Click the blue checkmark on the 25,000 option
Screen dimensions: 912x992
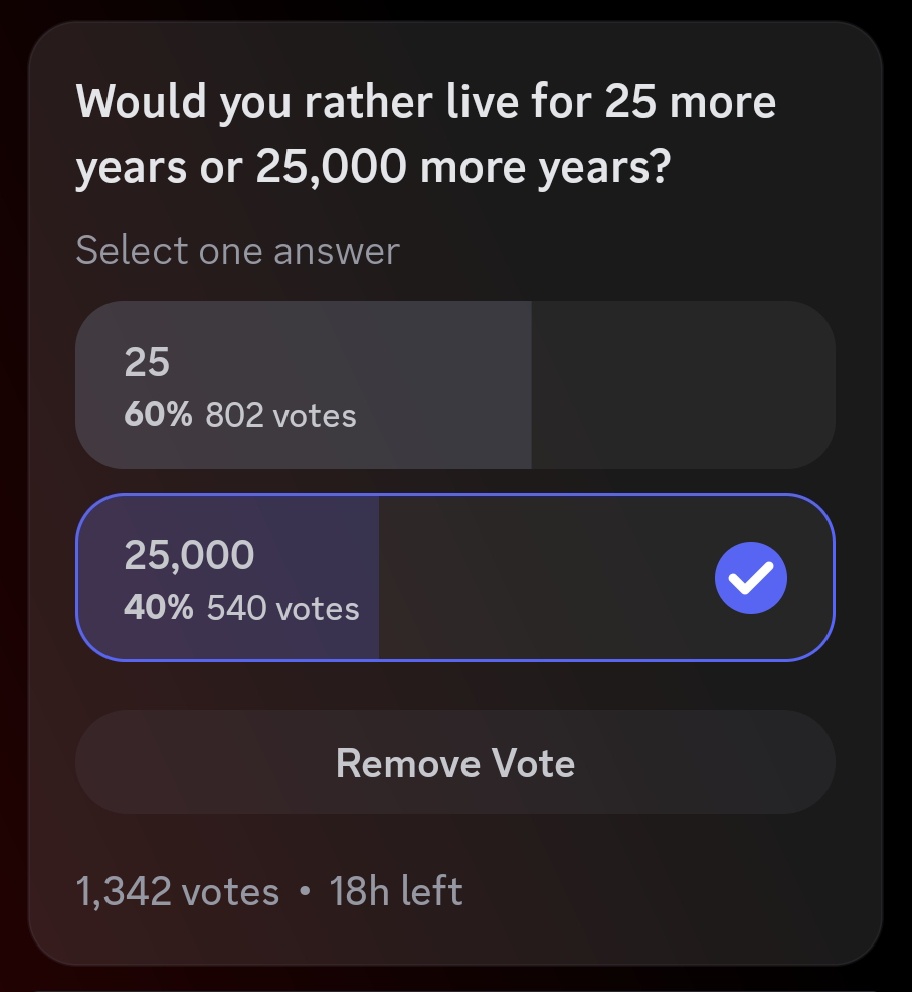click(751, 577)
